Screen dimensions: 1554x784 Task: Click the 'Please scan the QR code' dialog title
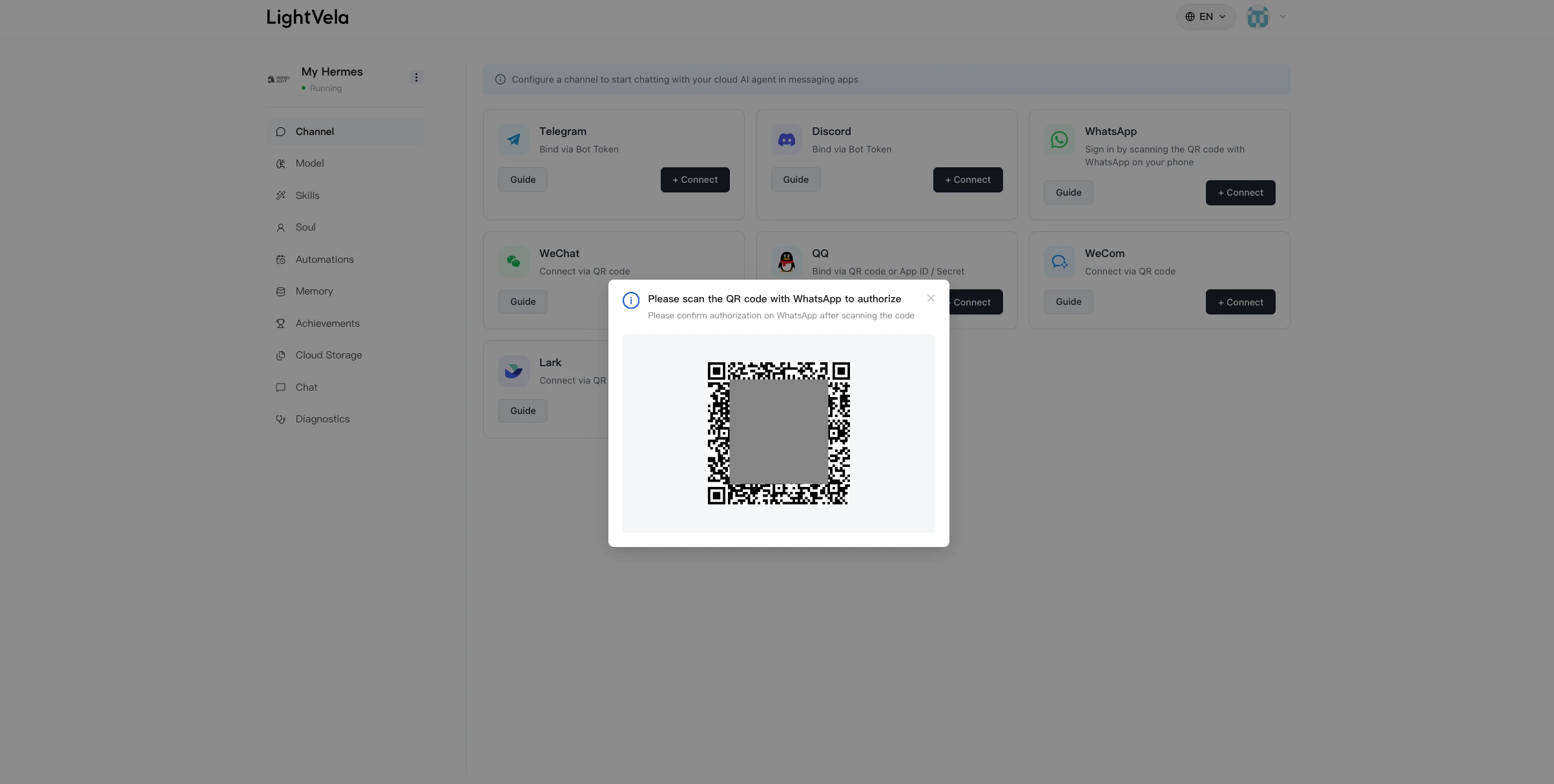click(x=774, y=299)
